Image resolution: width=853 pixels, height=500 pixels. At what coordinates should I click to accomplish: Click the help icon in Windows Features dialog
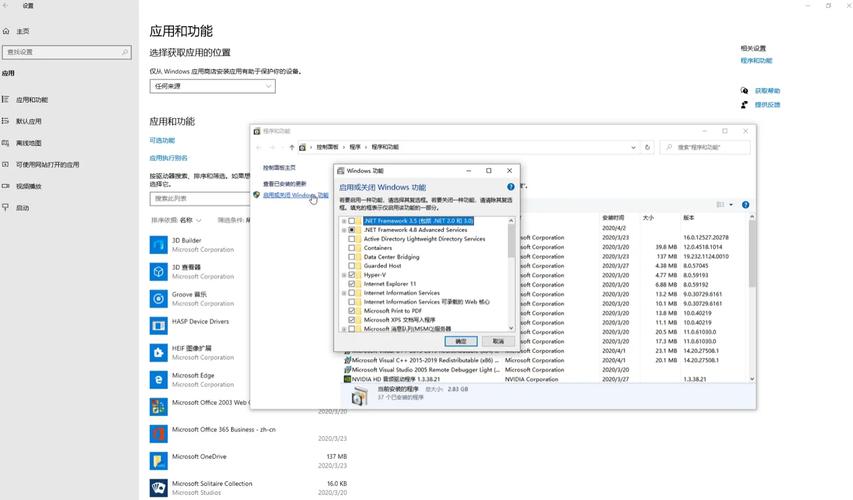pos(510,187)
